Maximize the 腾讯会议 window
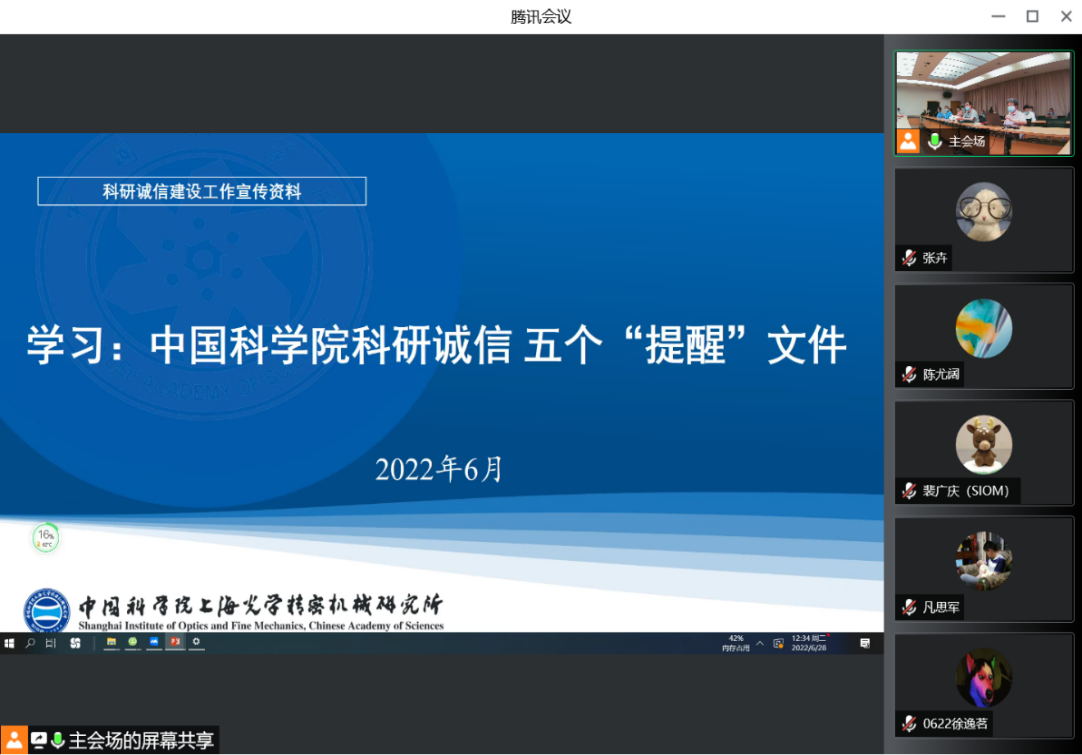This screenshot has width=1082, height=755. [x=1032, y=16]
